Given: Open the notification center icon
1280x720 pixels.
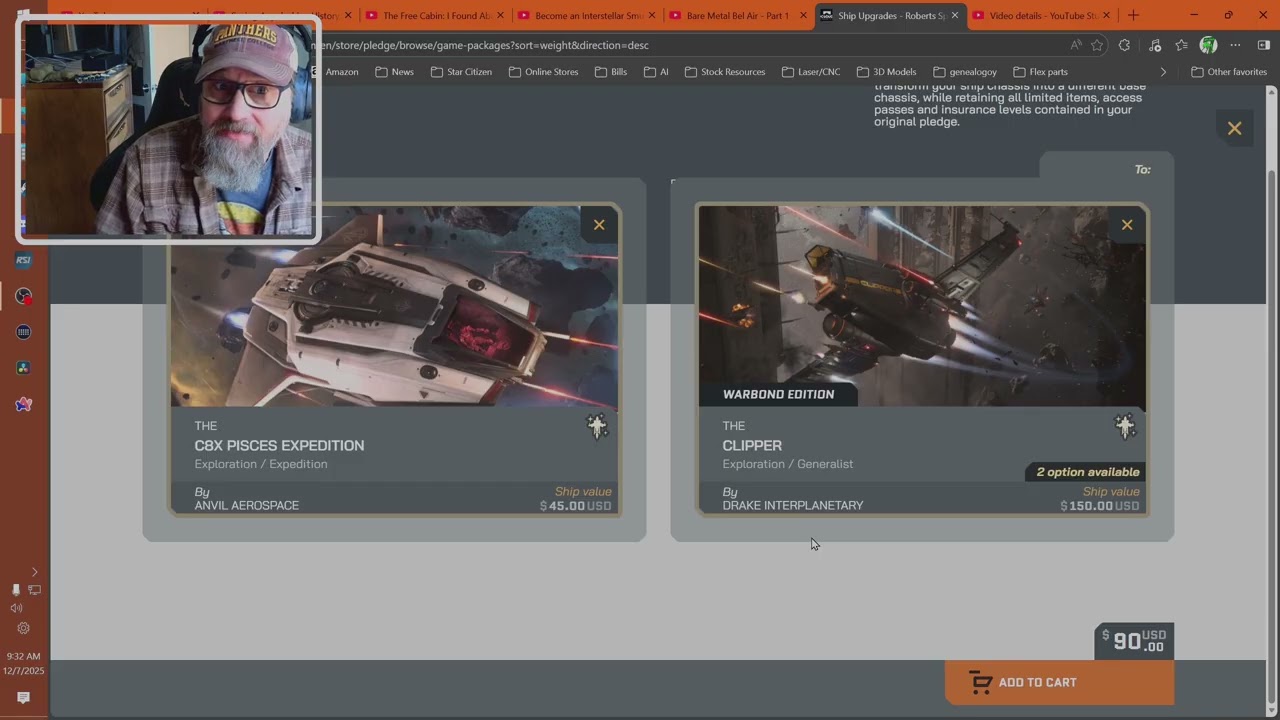Looking at the screenshot, I should click(x=23, y=698).
